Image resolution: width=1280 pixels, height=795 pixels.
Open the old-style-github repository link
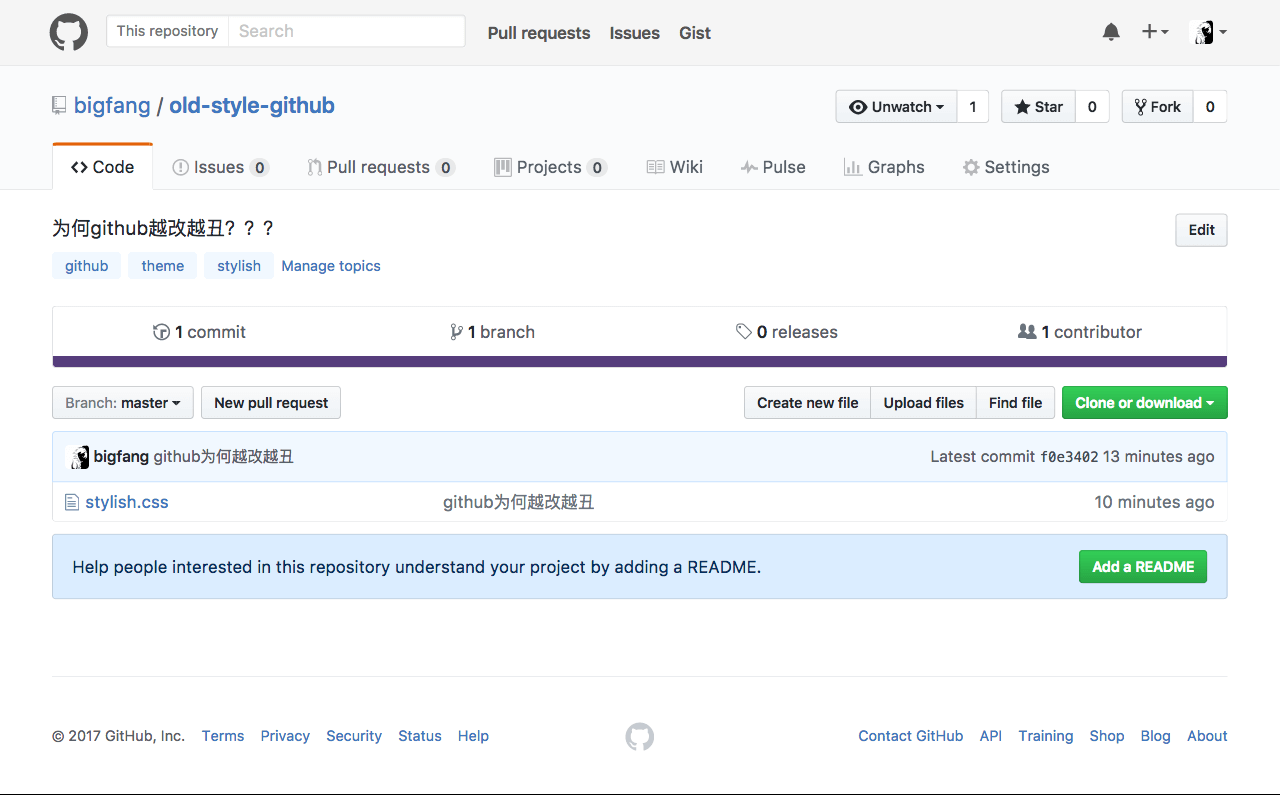point(252,105)
